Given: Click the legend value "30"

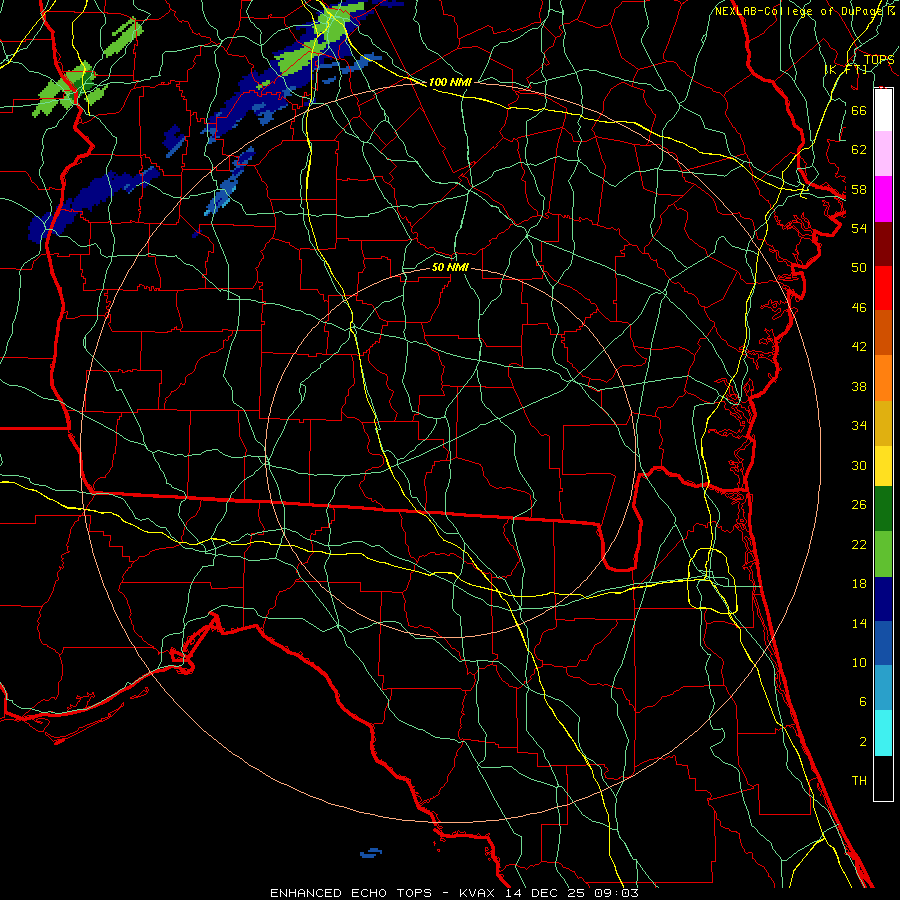Looking at the screenshot, I should (859, 465).
